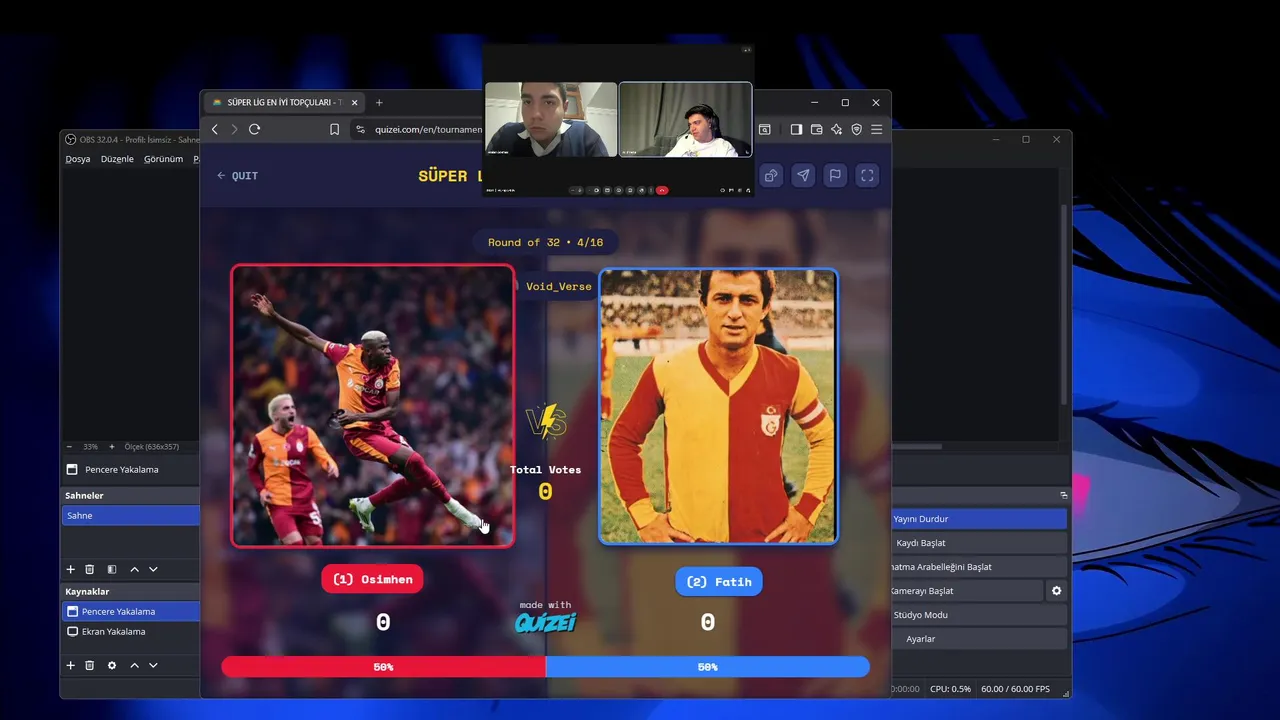Open a new browser tab
This screenshot has height=720, width=1280.
(x=379, y=102)
